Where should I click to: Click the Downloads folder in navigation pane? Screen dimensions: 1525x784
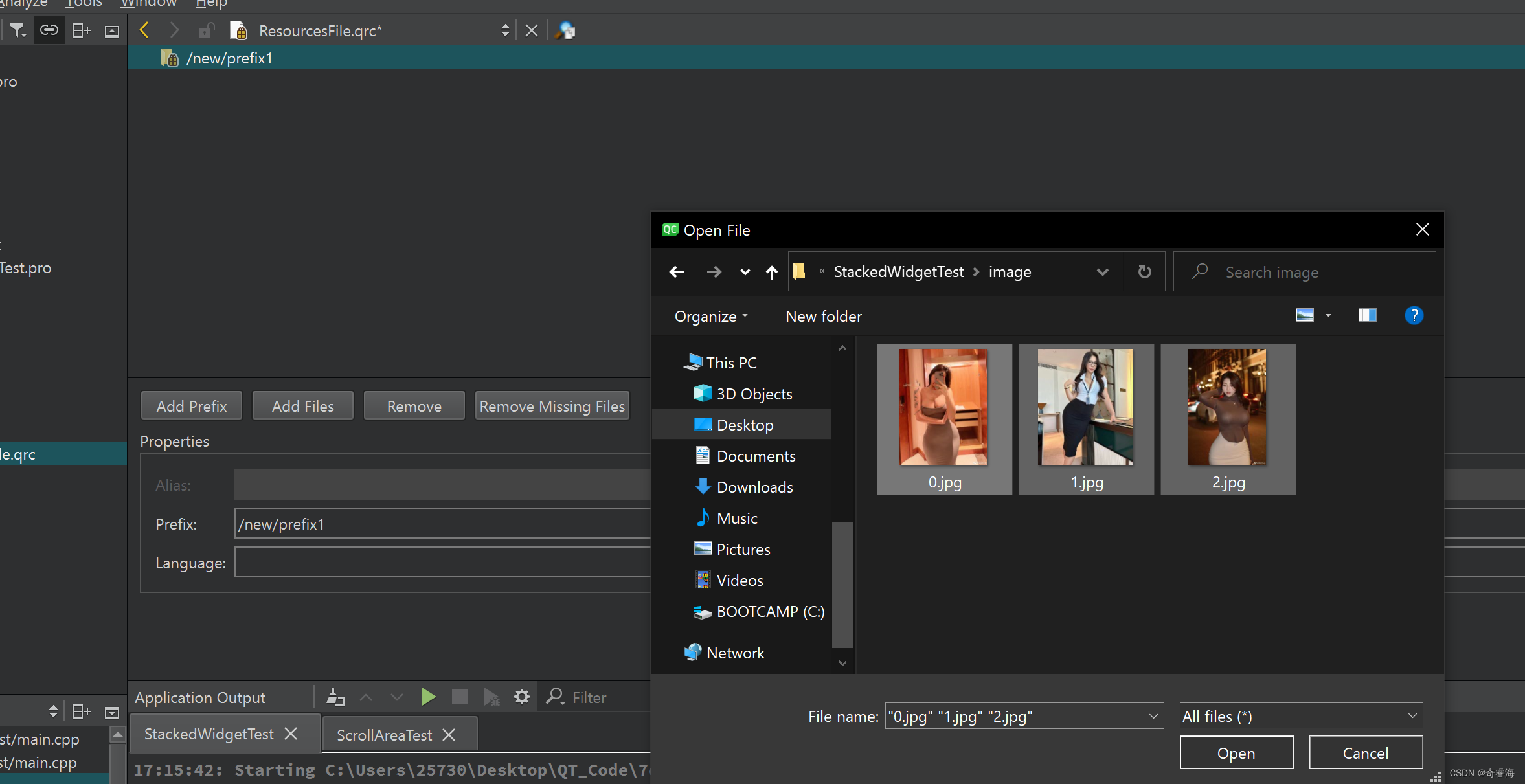(754, 487)
